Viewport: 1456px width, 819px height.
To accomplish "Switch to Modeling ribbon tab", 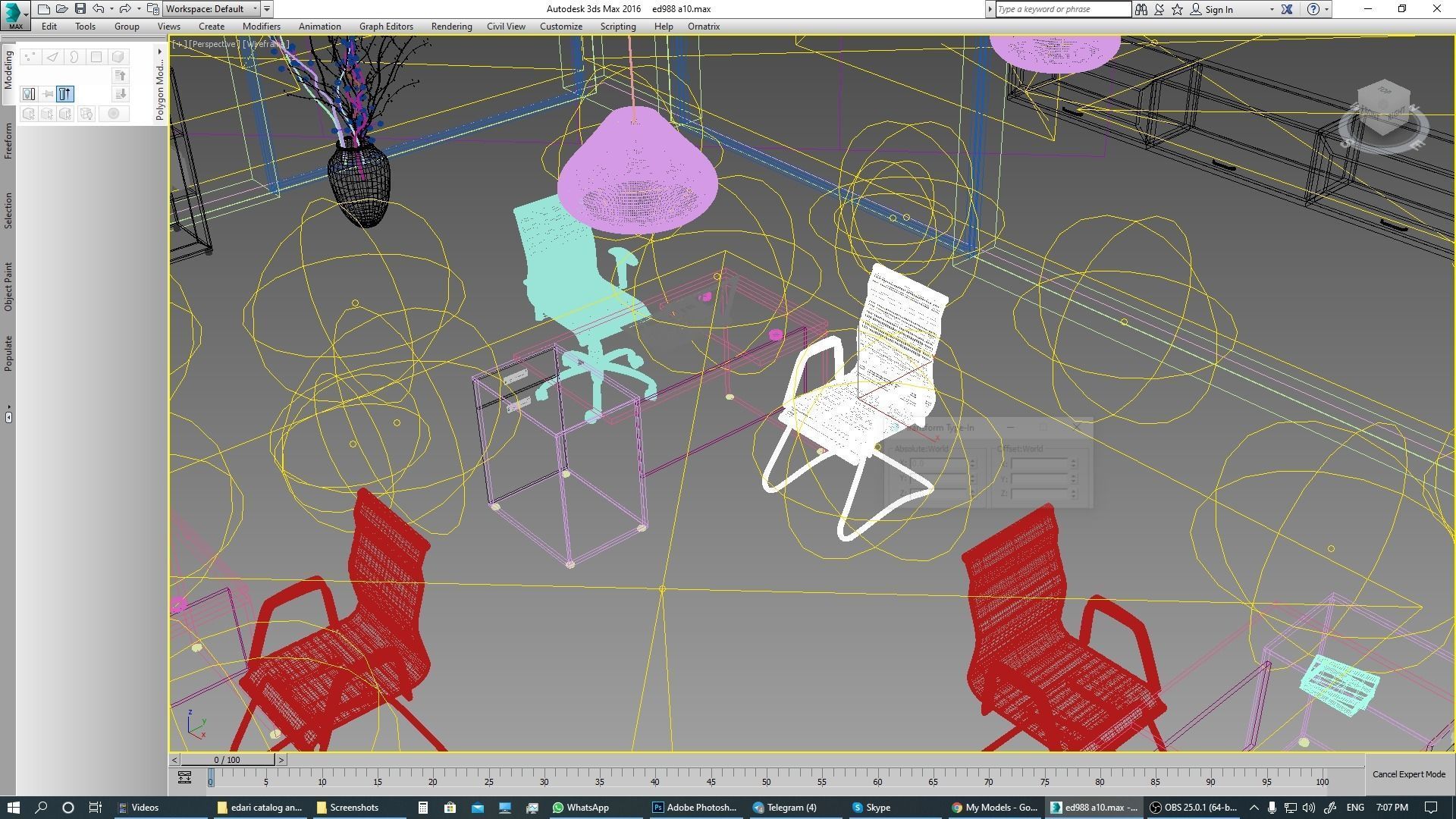I will click(8, 71).
